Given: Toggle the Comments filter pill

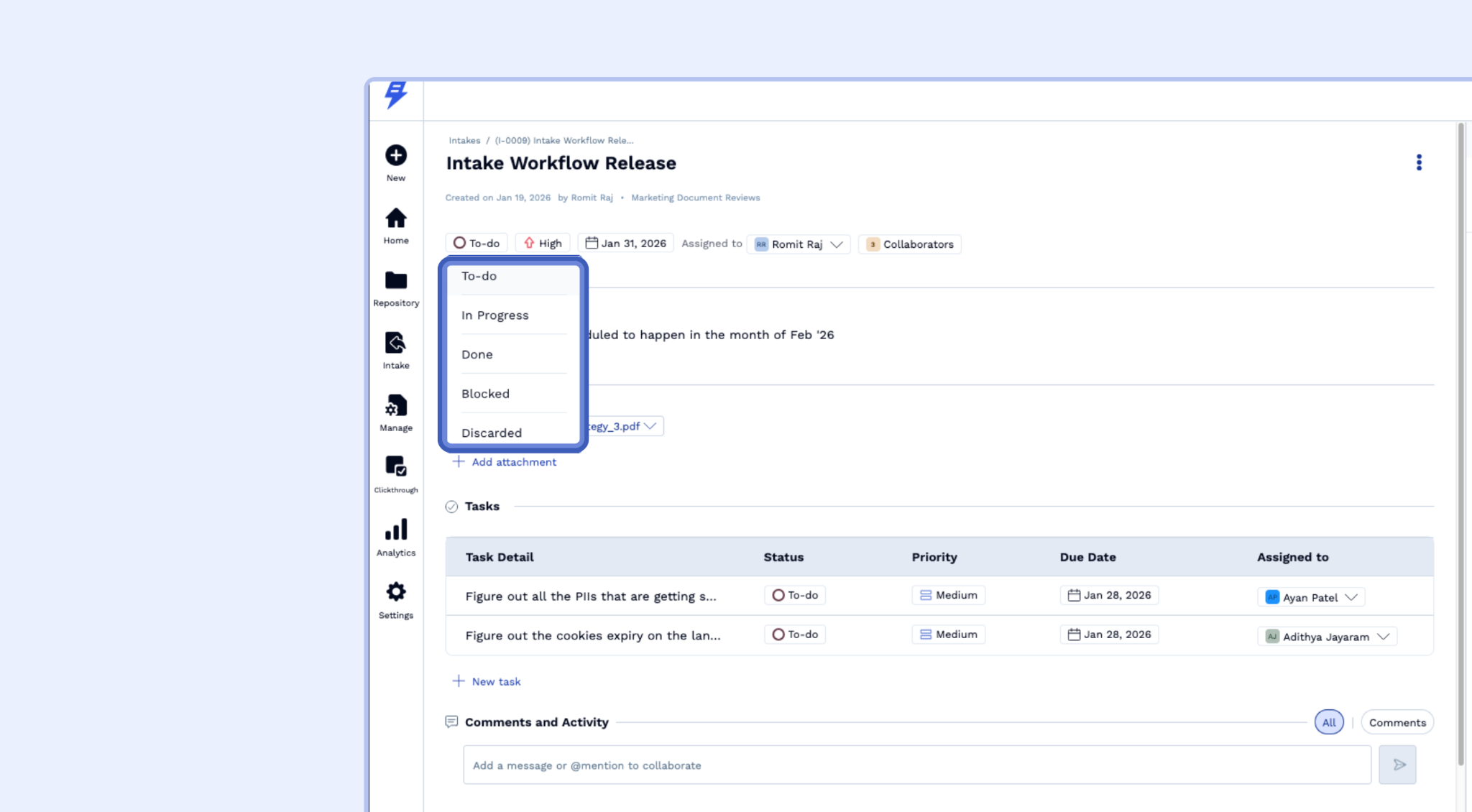Looking at the screenshot, I should click(1397, 723).
